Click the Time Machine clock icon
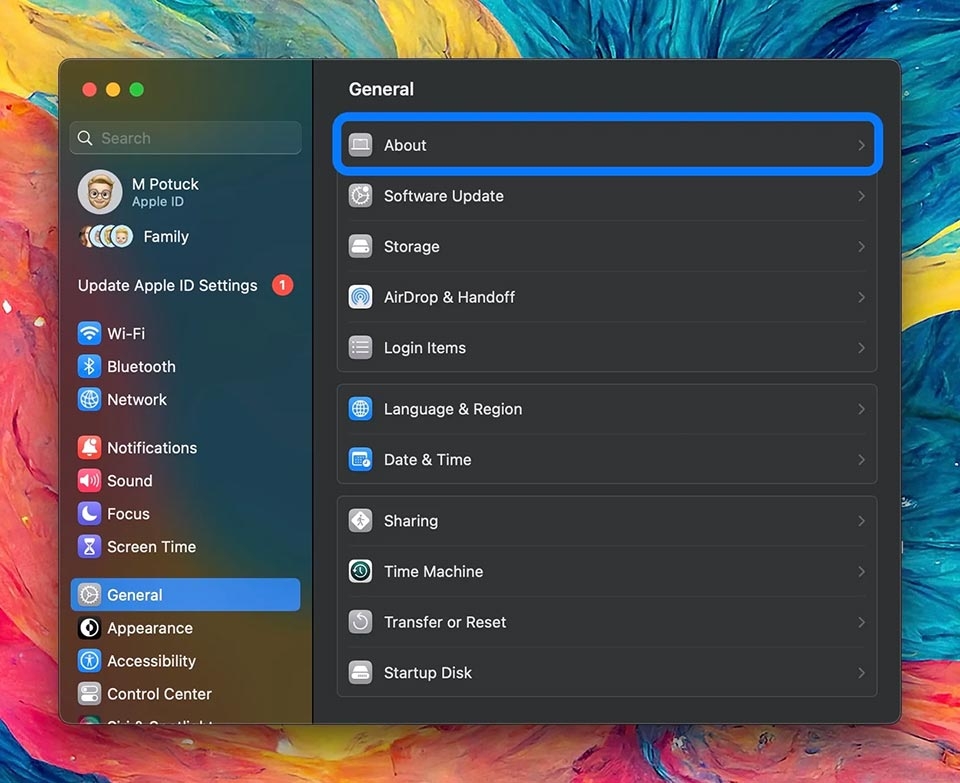 359,572
